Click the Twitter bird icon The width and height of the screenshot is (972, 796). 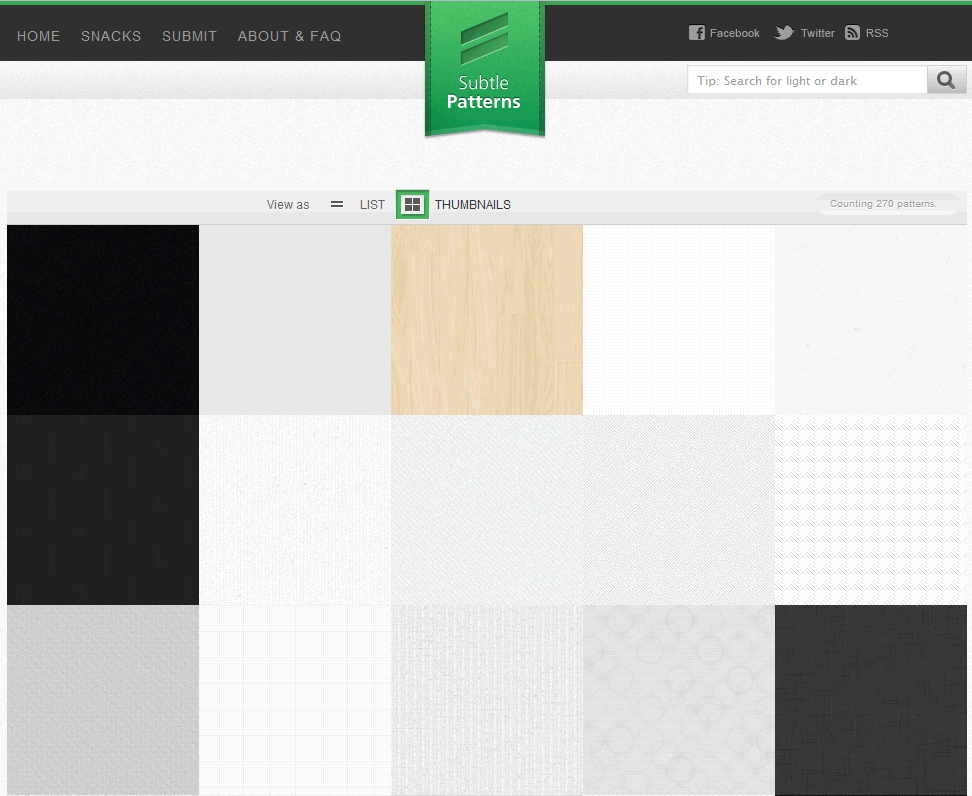[784, 33]
